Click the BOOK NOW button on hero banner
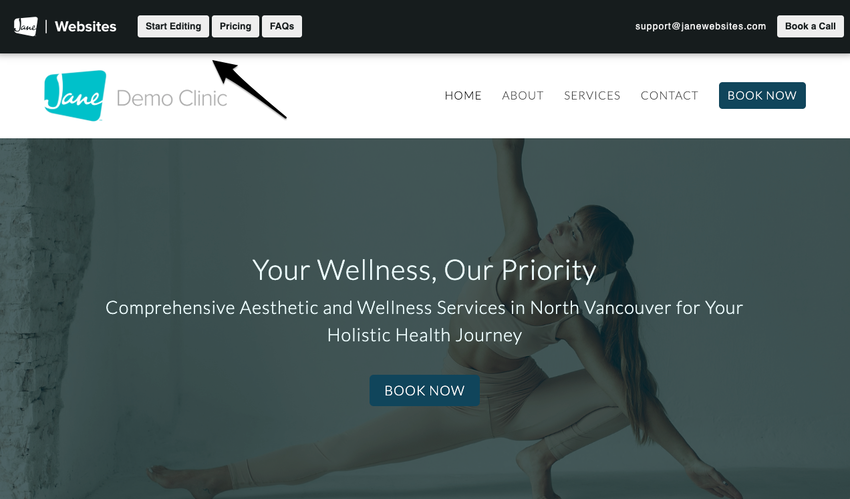This screenshot has width=850, height=499. [424, 390]
